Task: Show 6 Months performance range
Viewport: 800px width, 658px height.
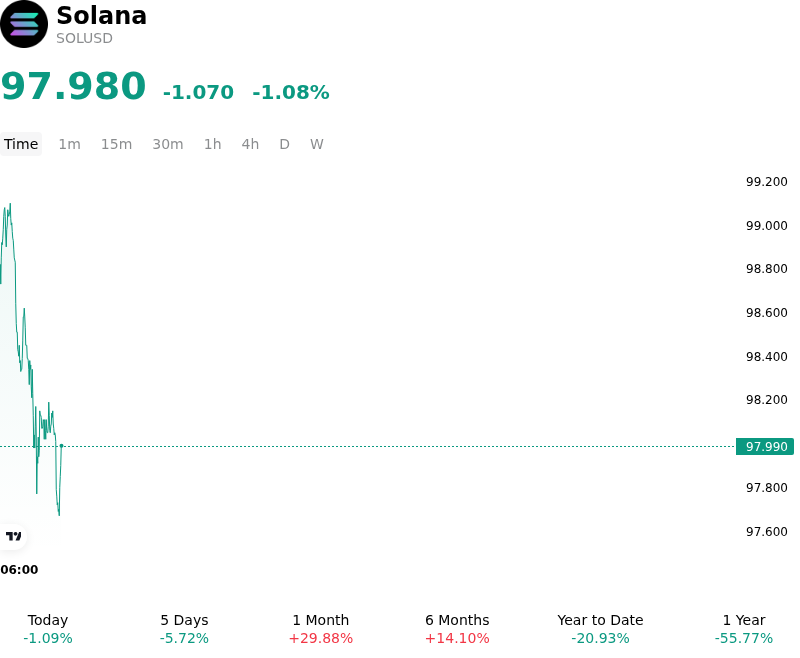Action: pyautogui.click(x=457, y=629)
